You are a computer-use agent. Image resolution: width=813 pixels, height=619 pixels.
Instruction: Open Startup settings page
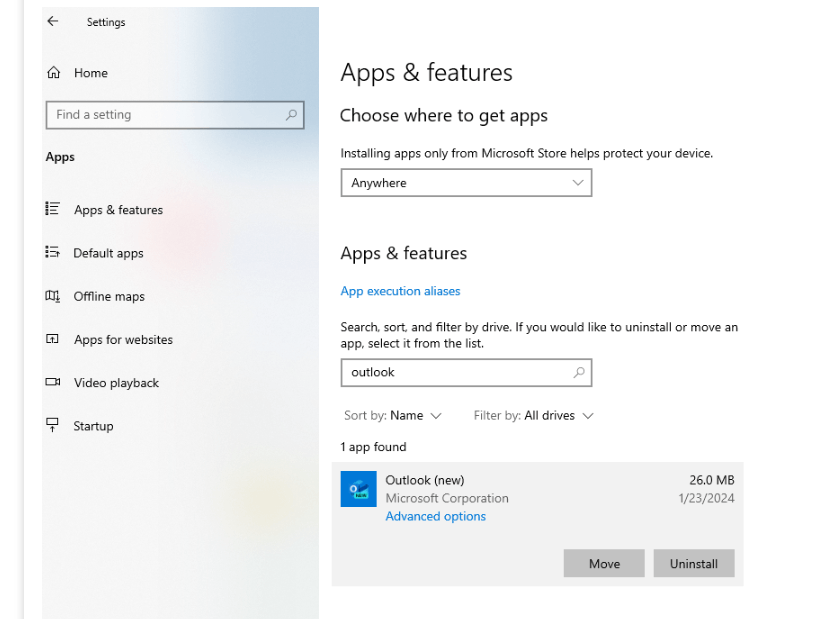[93, 426]
